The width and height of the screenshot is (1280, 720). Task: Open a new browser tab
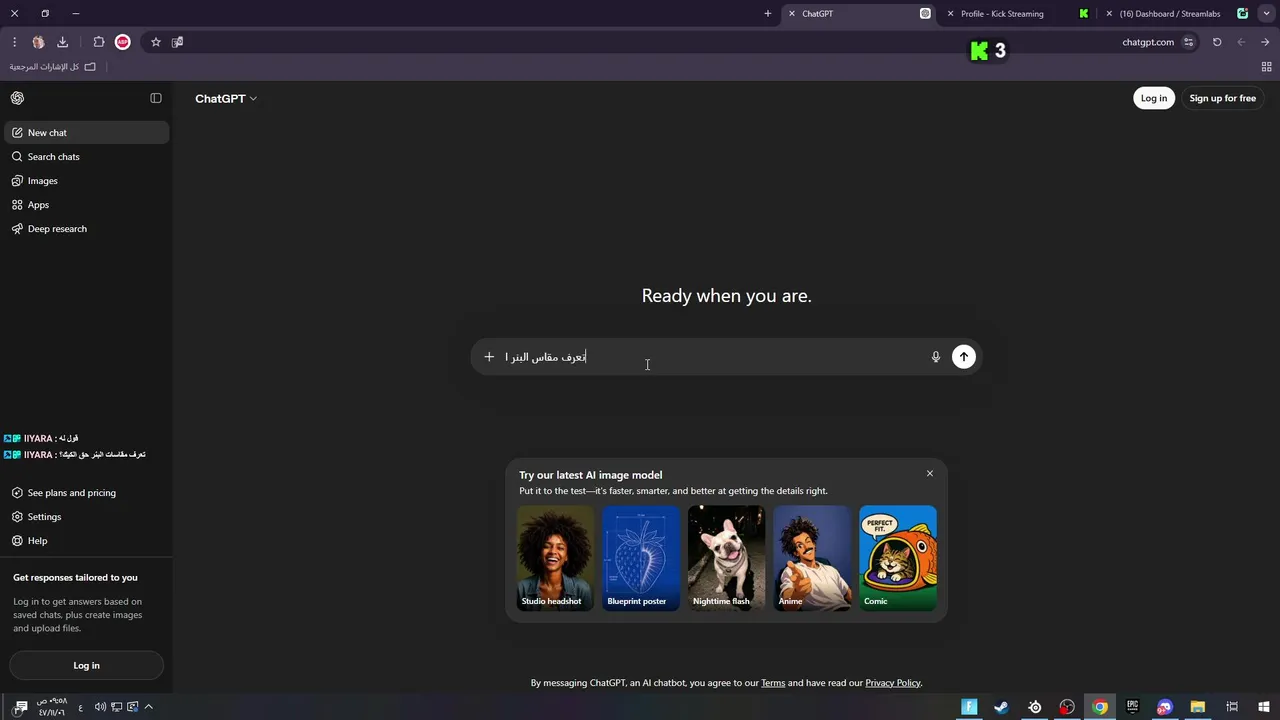768,14
